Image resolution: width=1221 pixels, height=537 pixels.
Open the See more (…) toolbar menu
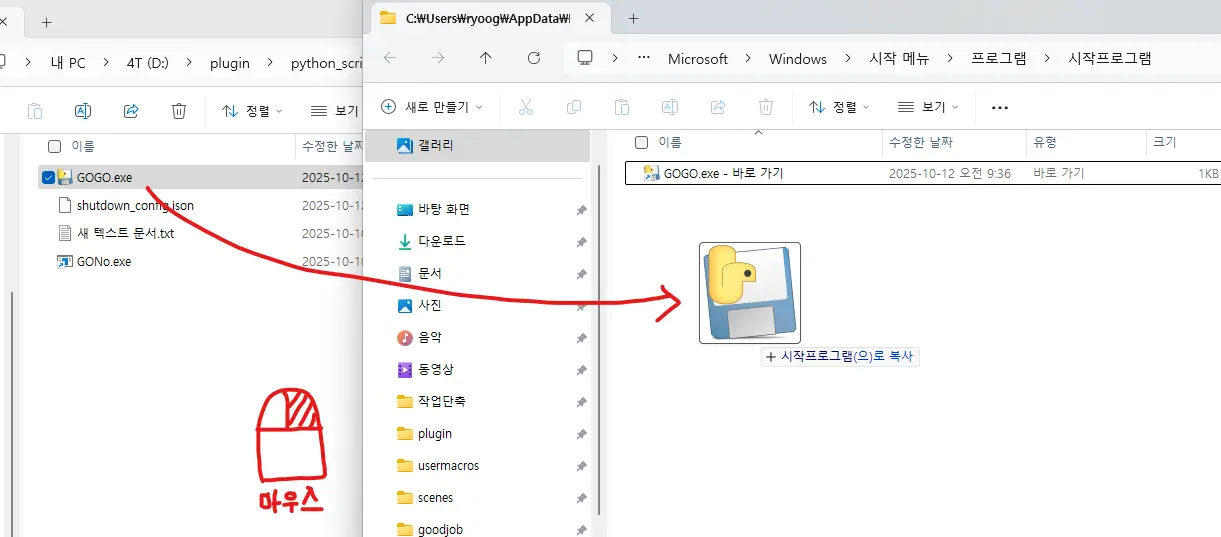[999, 107]
